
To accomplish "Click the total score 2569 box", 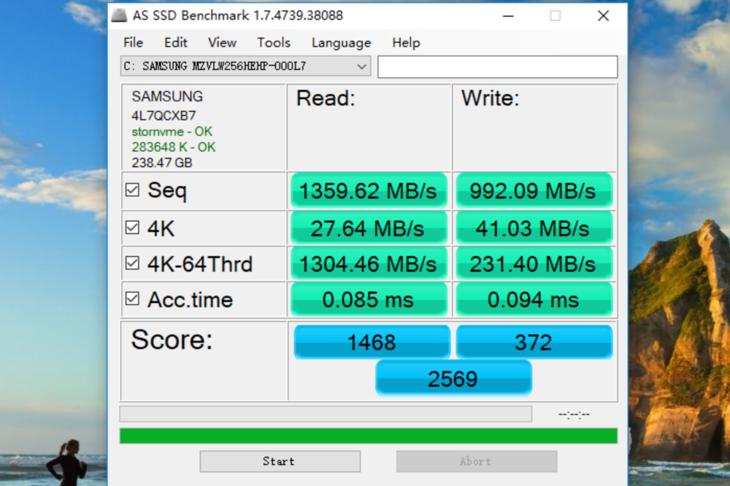I will coord(453,378).
